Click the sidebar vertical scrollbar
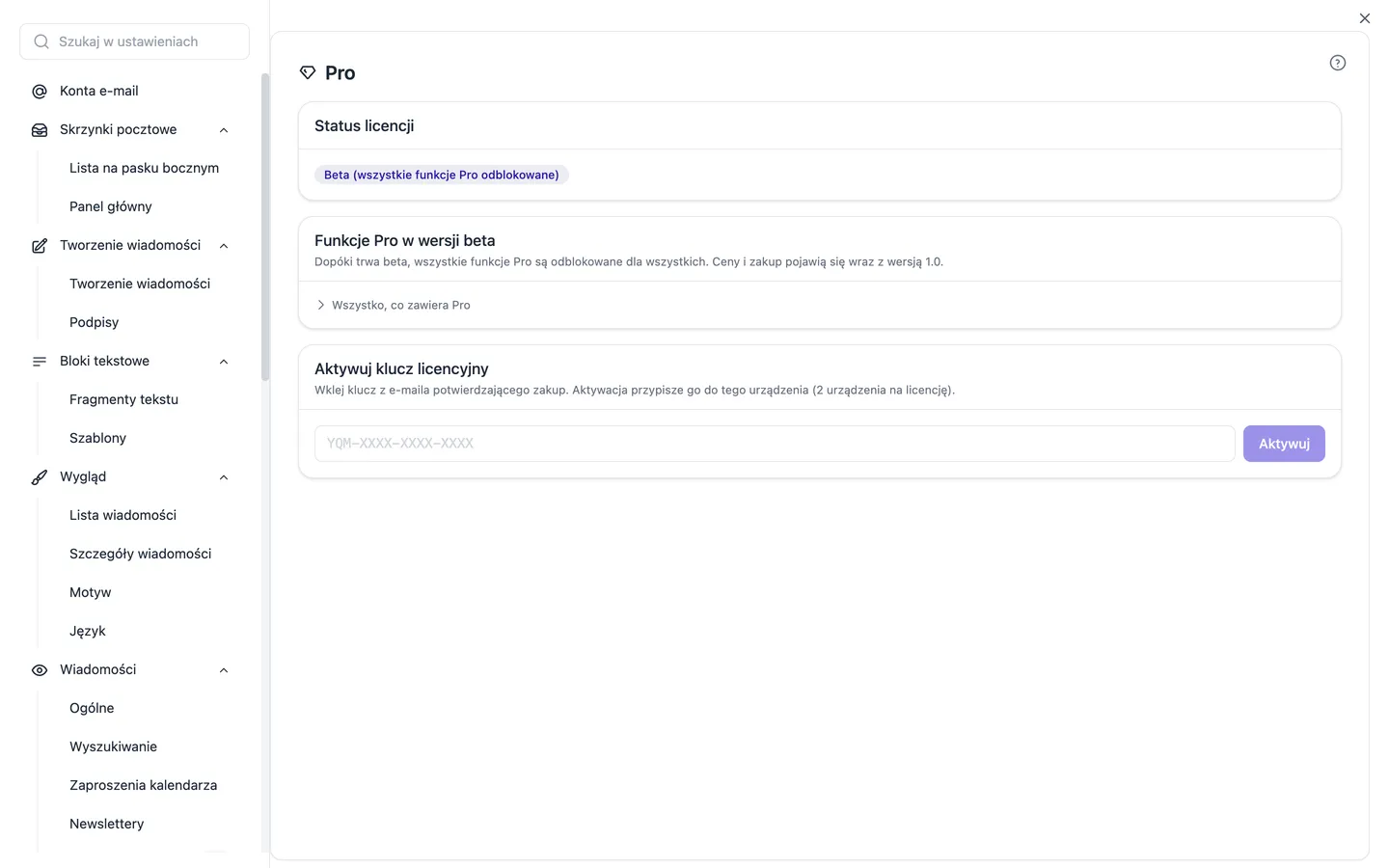 point(265,227)
